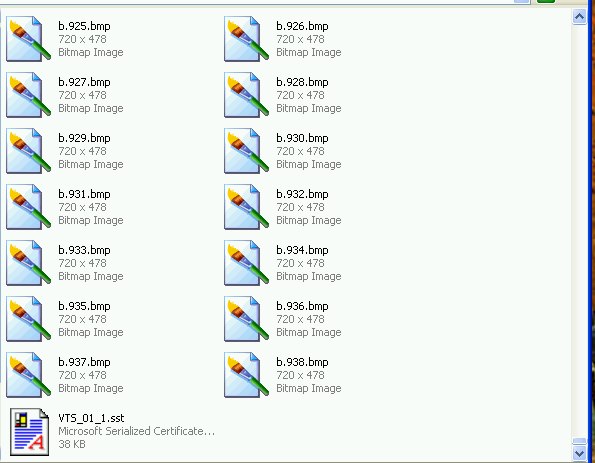Select the b.938.bmp bitmap icon
This screenshot has width=595, height=463.
click(x=246, y=375)
